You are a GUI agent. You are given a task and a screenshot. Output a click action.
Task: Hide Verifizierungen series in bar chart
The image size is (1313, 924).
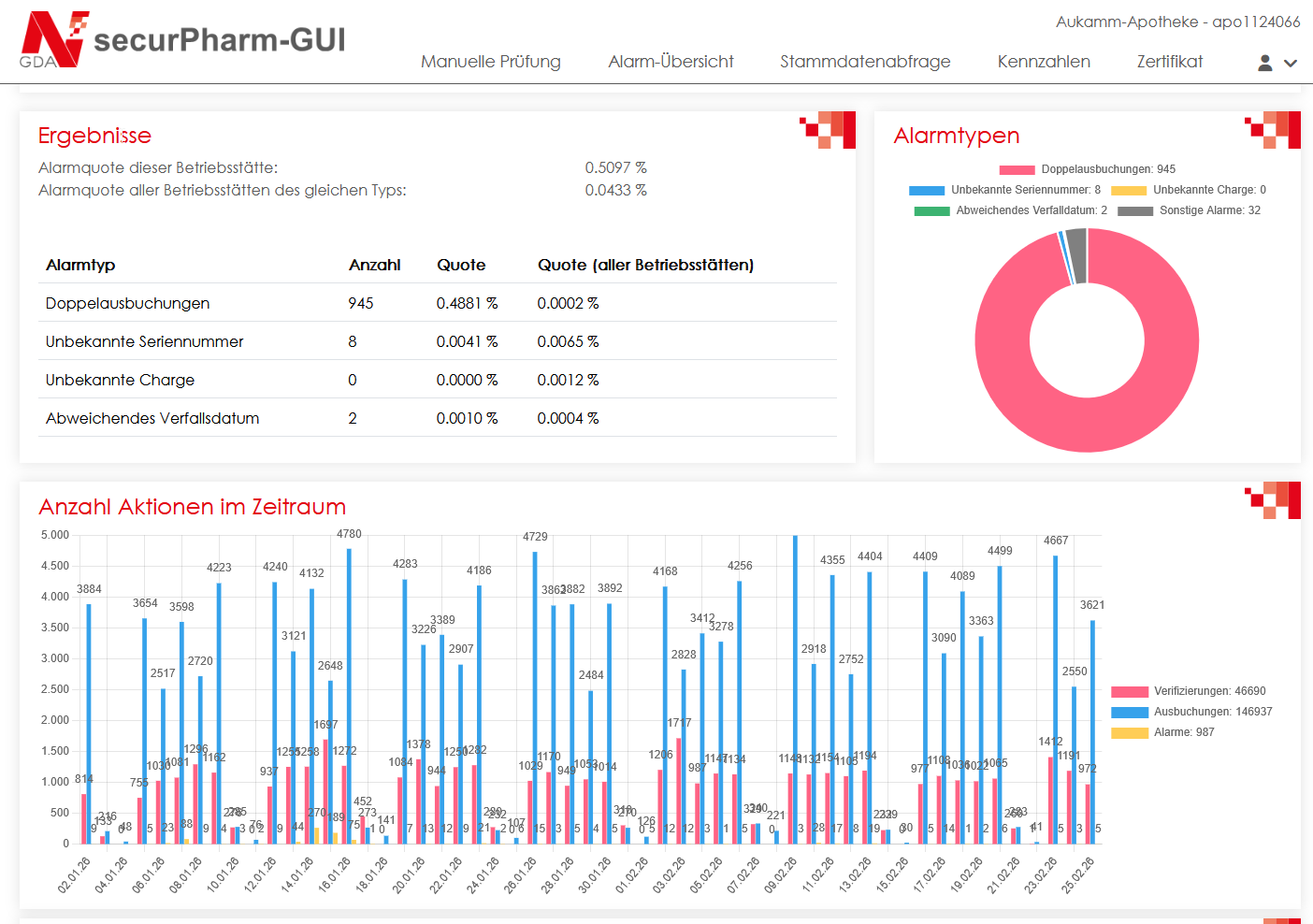pyautogui.click(x=1189, y=691)
